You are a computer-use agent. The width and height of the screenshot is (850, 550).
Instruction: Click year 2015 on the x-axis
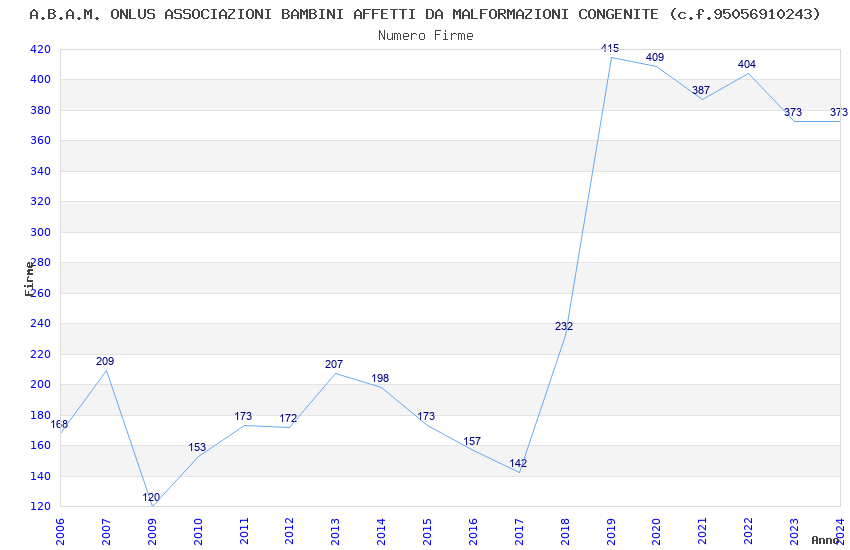427,532
